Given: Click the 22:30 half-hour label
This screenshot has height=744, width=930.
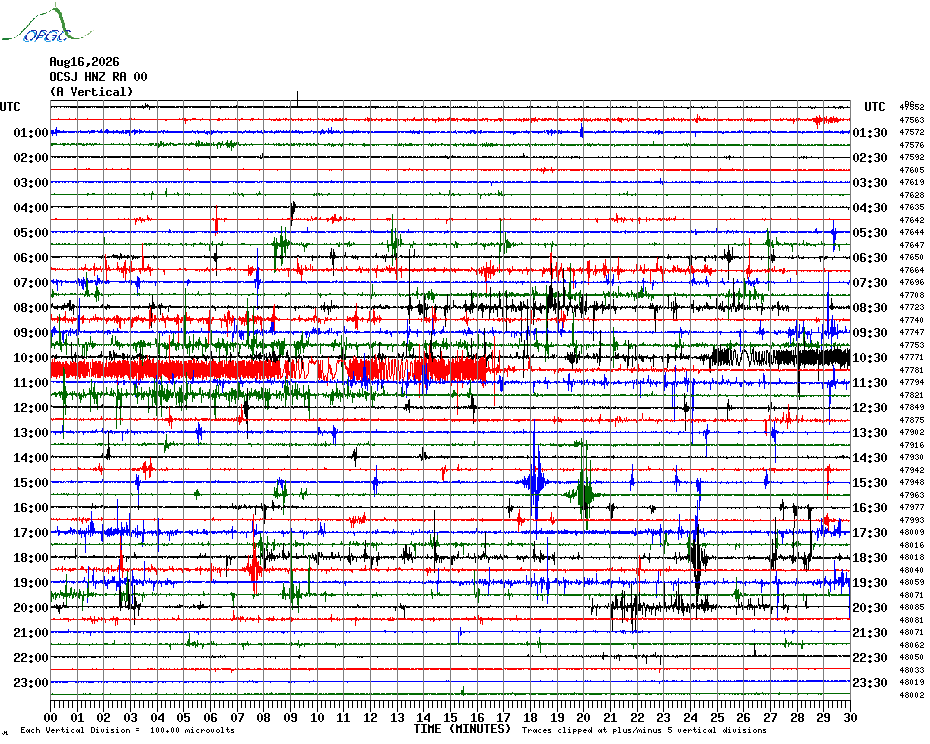Looking at the screenshot, I should [870, 658].
